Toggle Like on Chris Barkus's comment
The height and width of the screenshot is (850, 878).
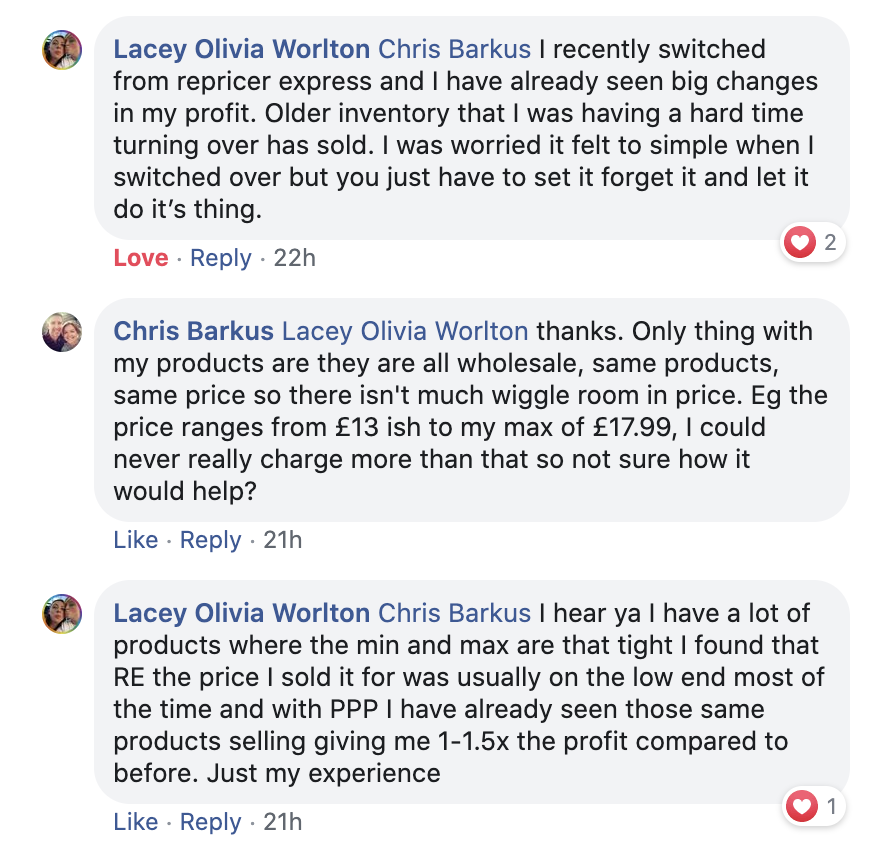tap(135, 540)
